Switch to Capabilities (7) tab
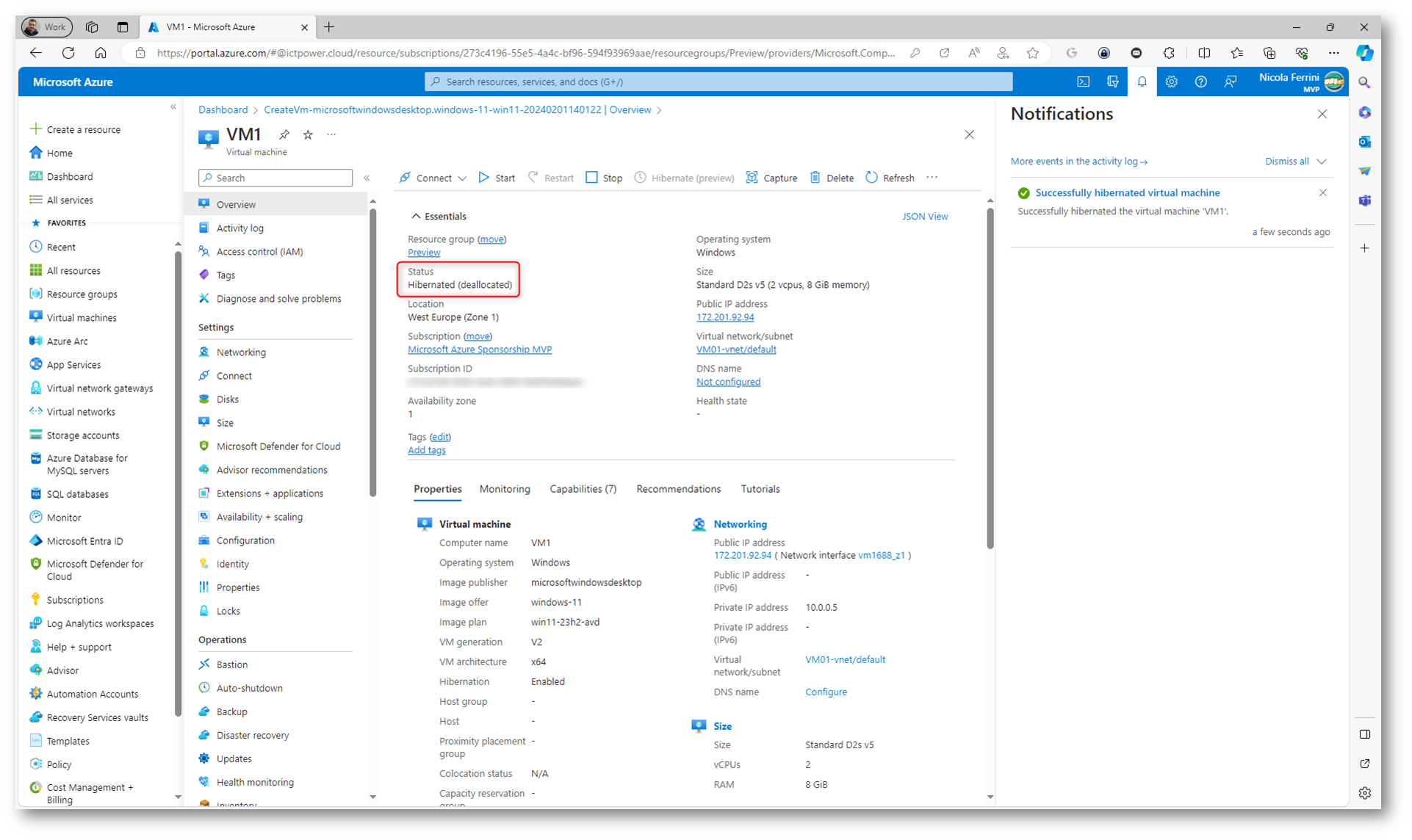Image resolution: width=1412 pixels, height=840 pixels. (x=583, y=489)
